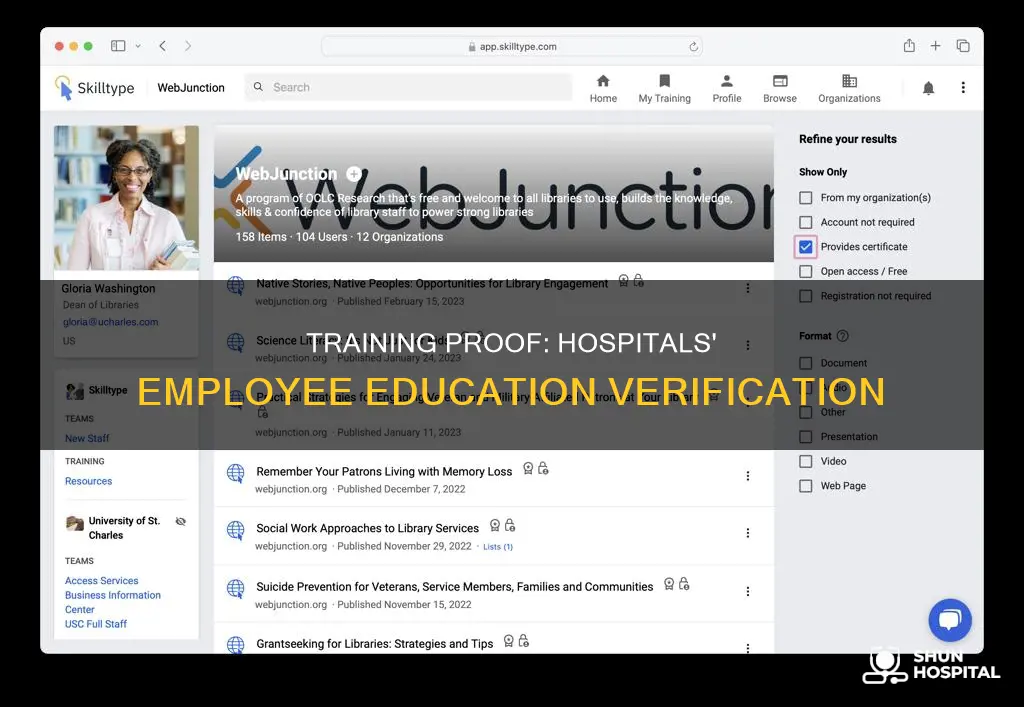Open the chat support bubble
This screenshot has width=1024, height=707.
(950, 620)
